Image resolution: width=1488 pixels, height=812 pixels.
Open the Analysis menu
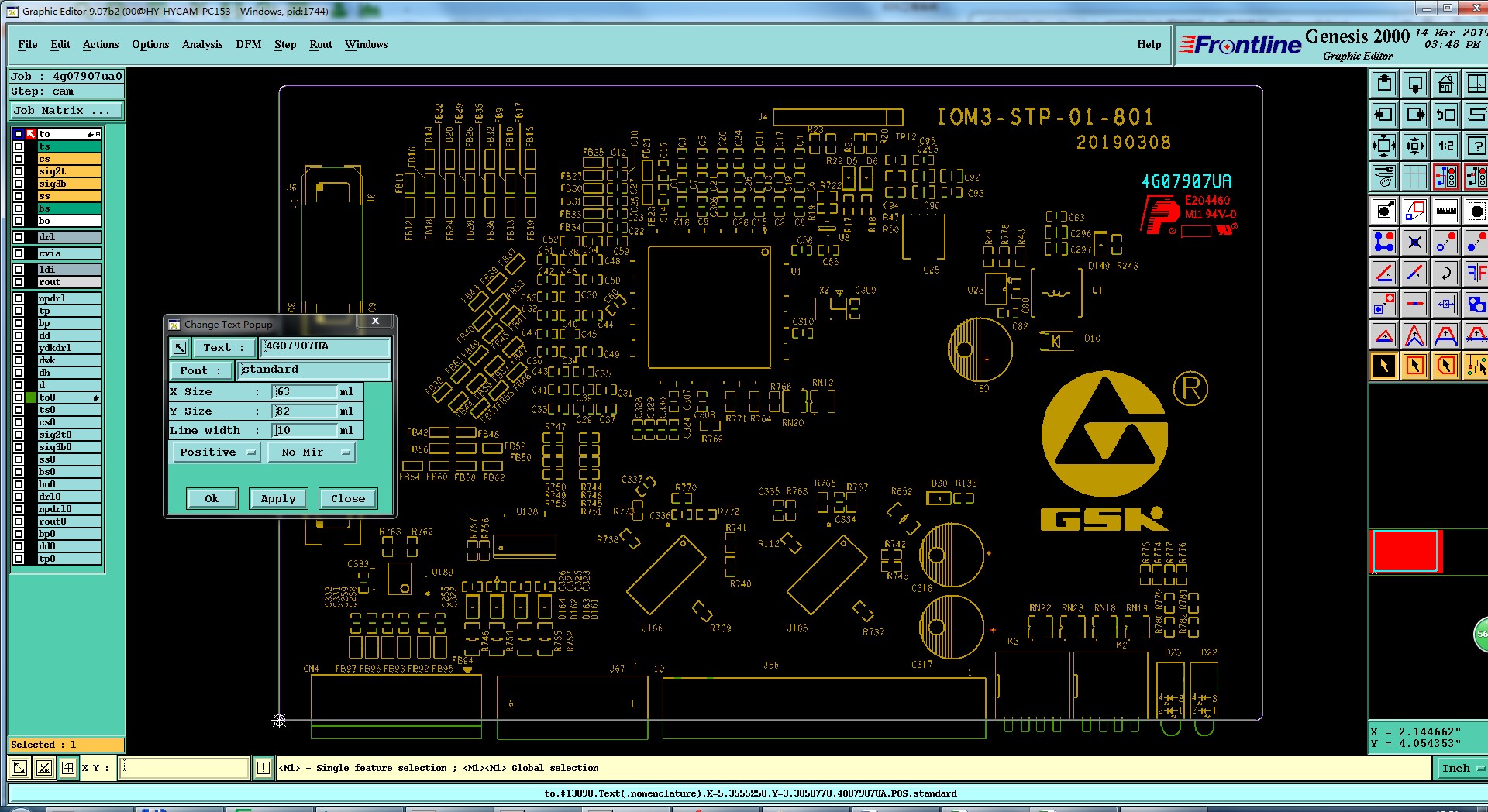point(202,44)
